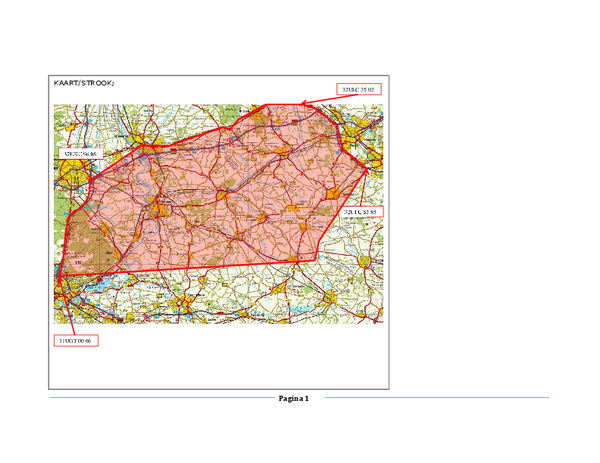This screenshot has width=600, height=463.
Task: Click the coordinate label right of the map
Action: (x=361, y=212)
